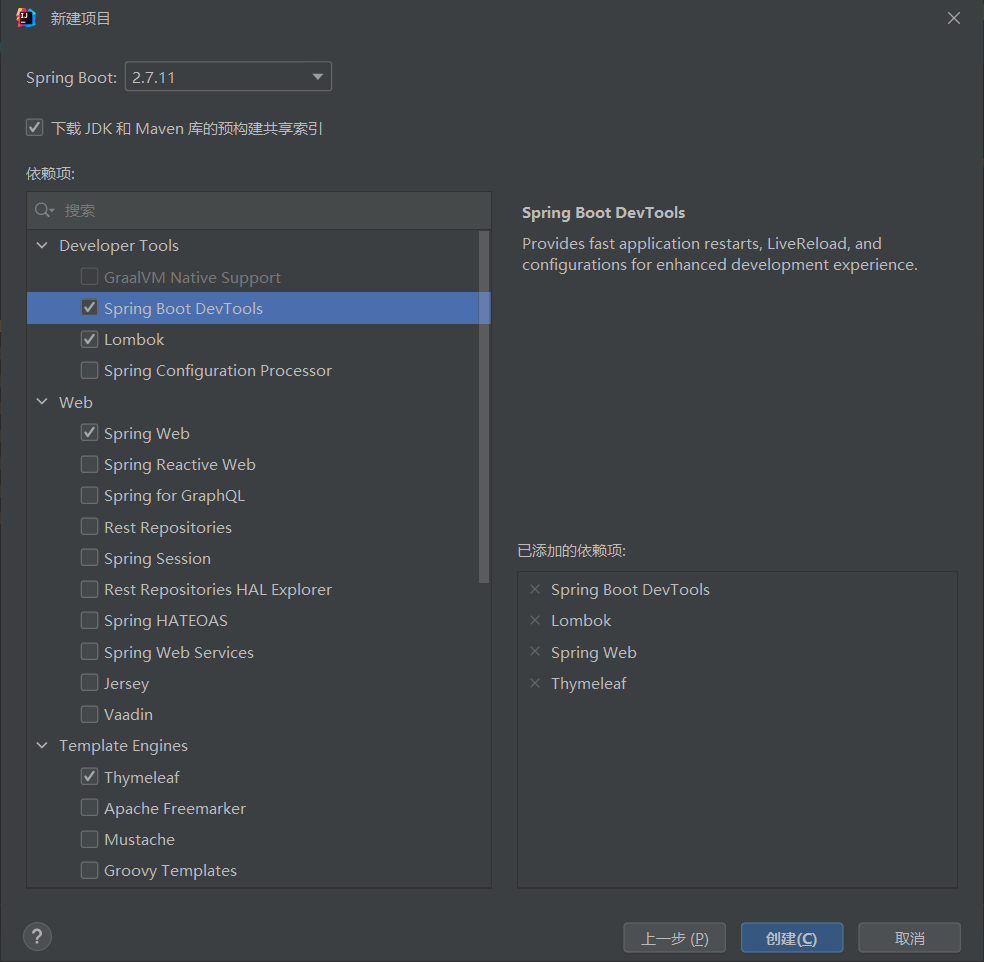Check the Groovy Templates checkbox
984x962 pixels.
point(89,870)
